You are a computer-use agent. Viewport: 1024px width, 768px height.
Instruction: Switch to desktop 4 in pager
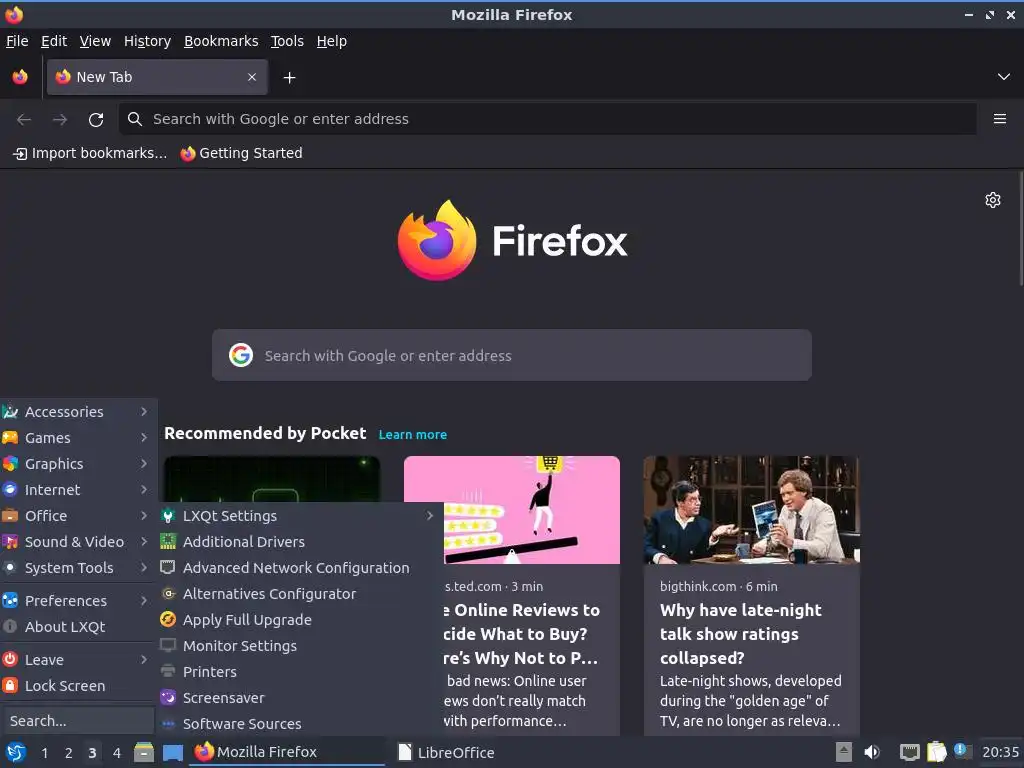[x=117, y=753]
